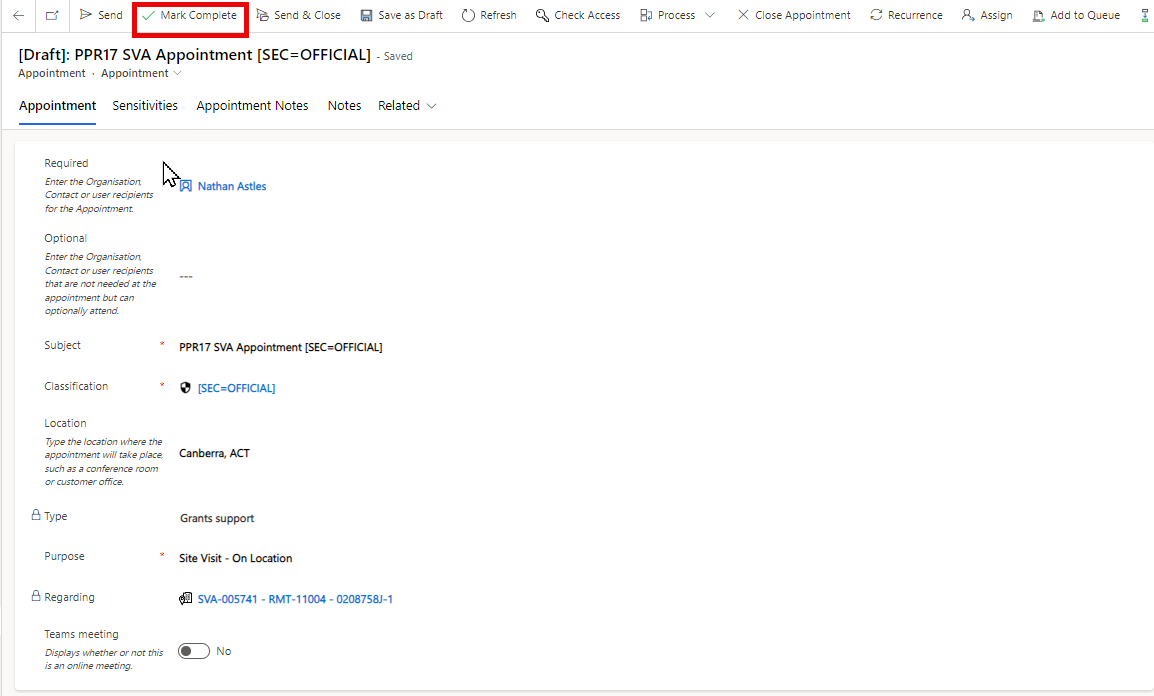Click the shield icon beside classification
Viewport: 1154px width, 696px height.
[x=185, y=388]
